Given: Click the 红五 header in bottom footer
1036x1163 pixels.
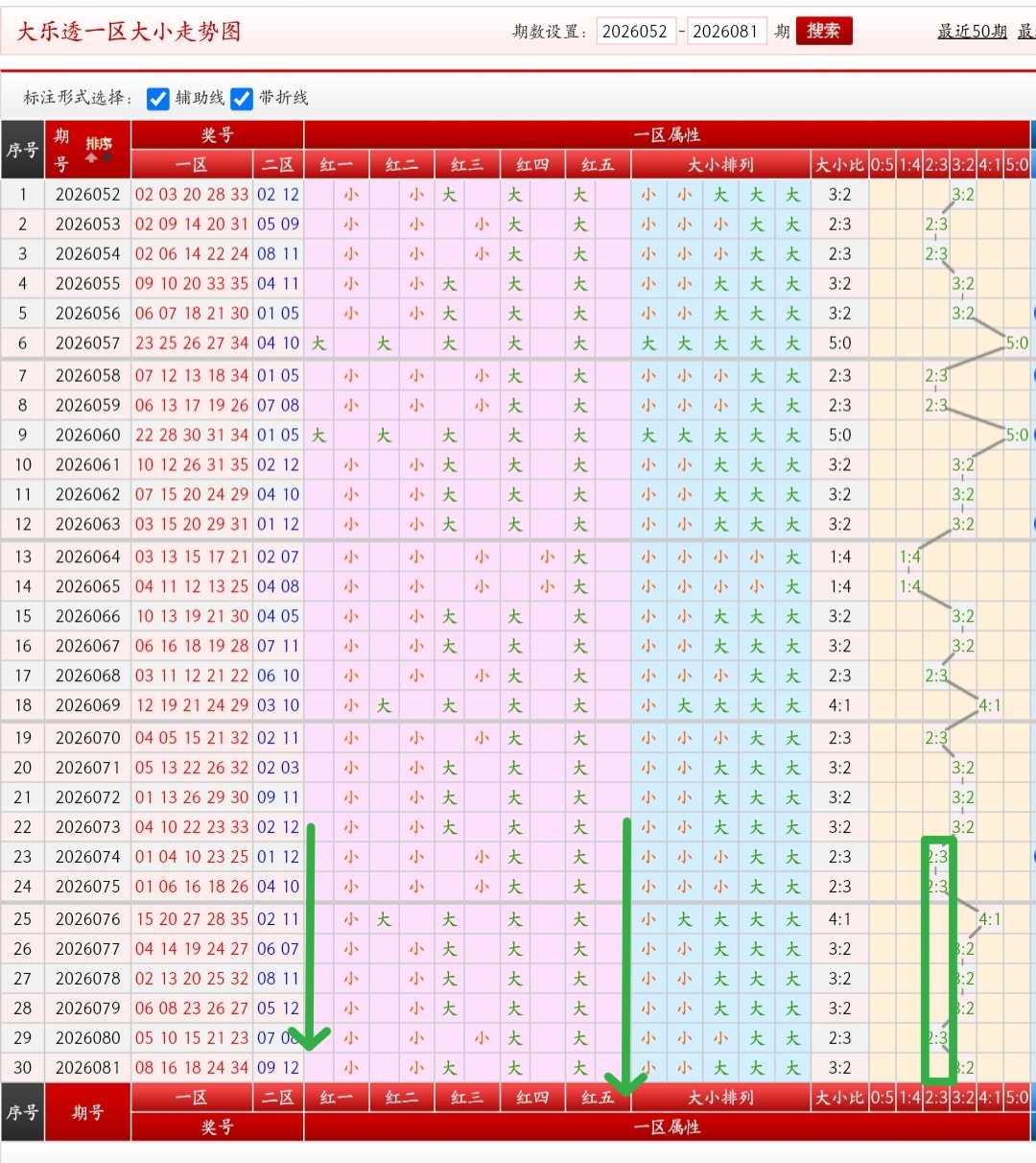Looking at the screenshot, I should [598, 1098].
